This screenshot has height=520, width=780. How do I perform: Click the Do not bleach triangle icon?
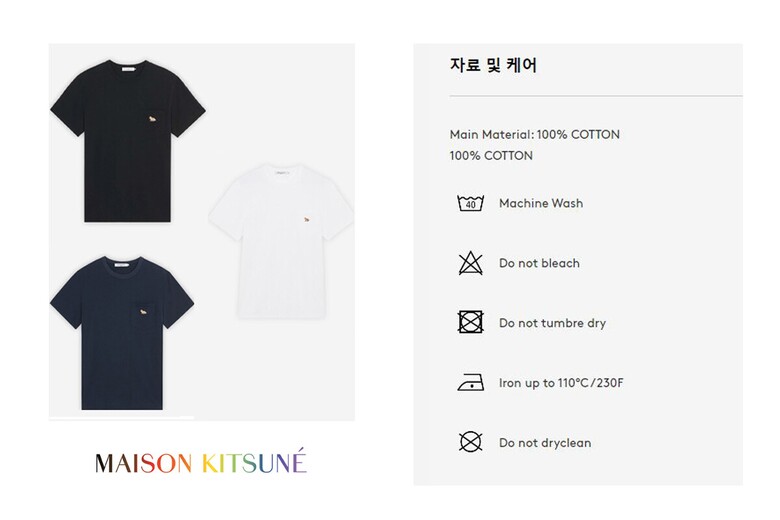click(471, 263)
